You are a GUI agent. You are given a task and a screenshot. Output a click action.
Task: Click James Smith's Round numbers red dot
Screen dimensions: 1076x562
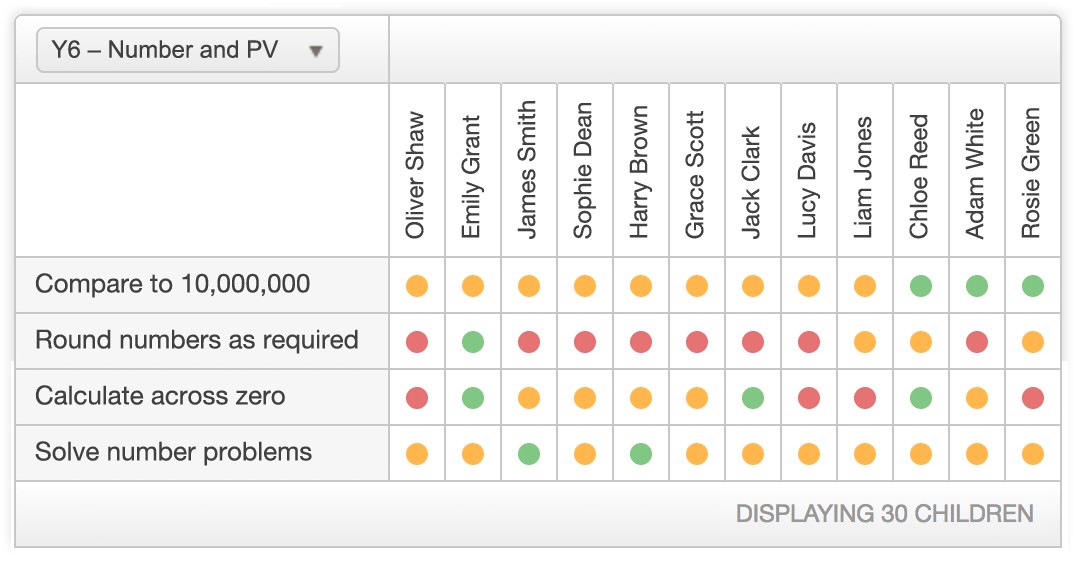[x=528, y=341]
